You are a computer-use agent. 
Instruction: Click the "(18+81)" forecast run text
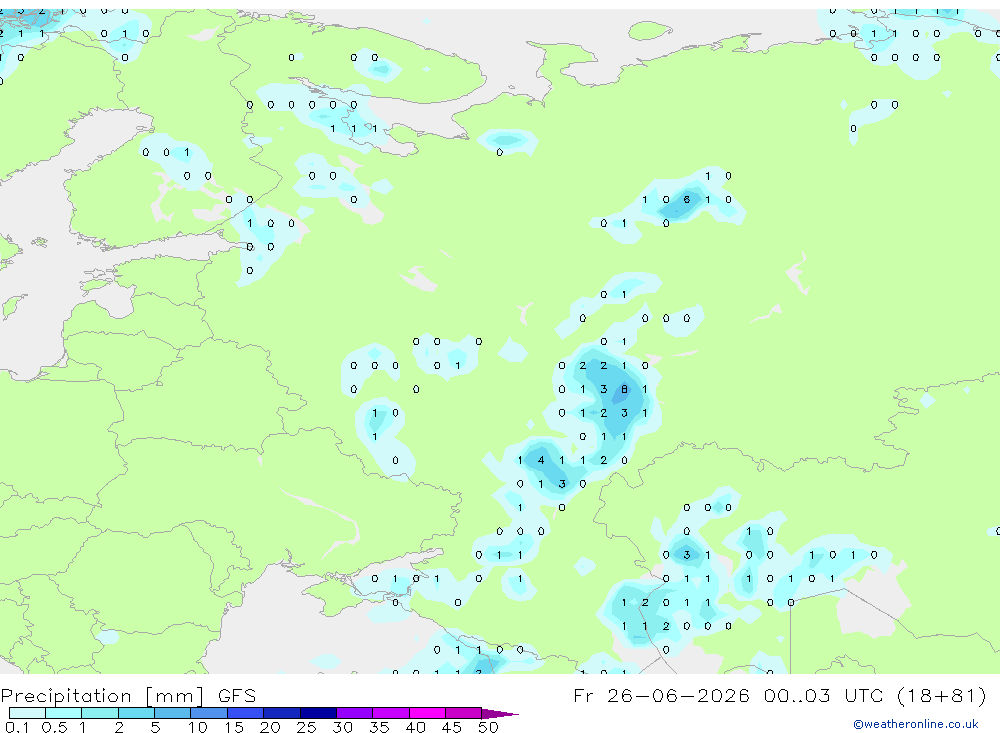pyautogui.click(x=941, y=695)
